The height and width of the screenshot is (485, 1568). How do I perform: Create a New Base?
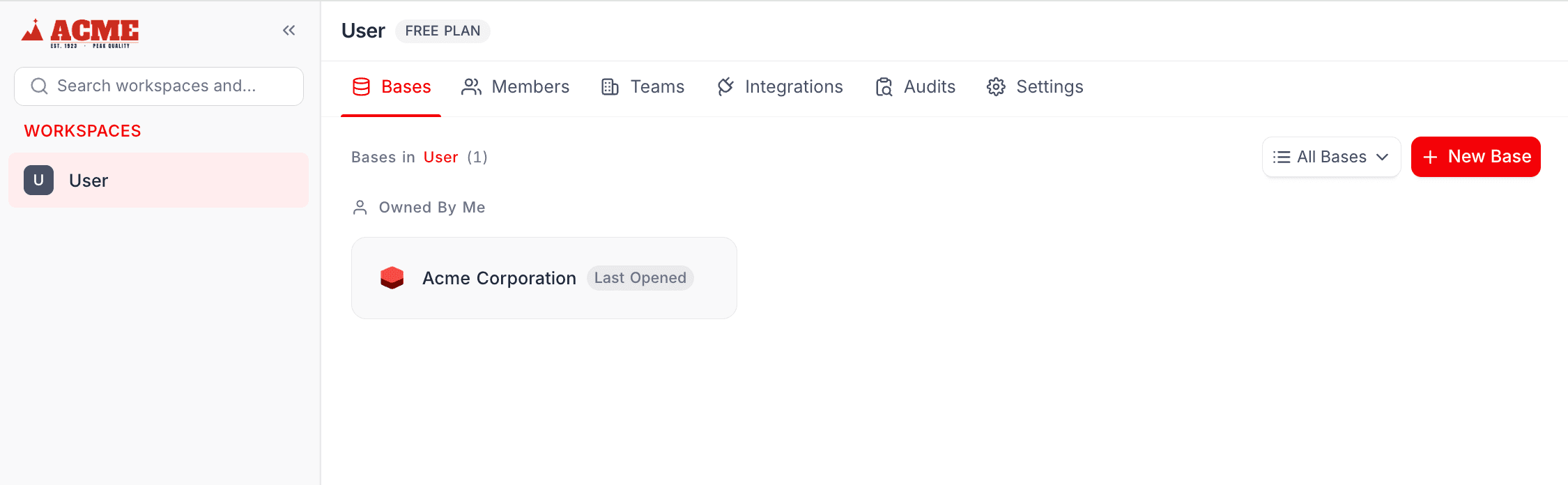point(1475,157)
